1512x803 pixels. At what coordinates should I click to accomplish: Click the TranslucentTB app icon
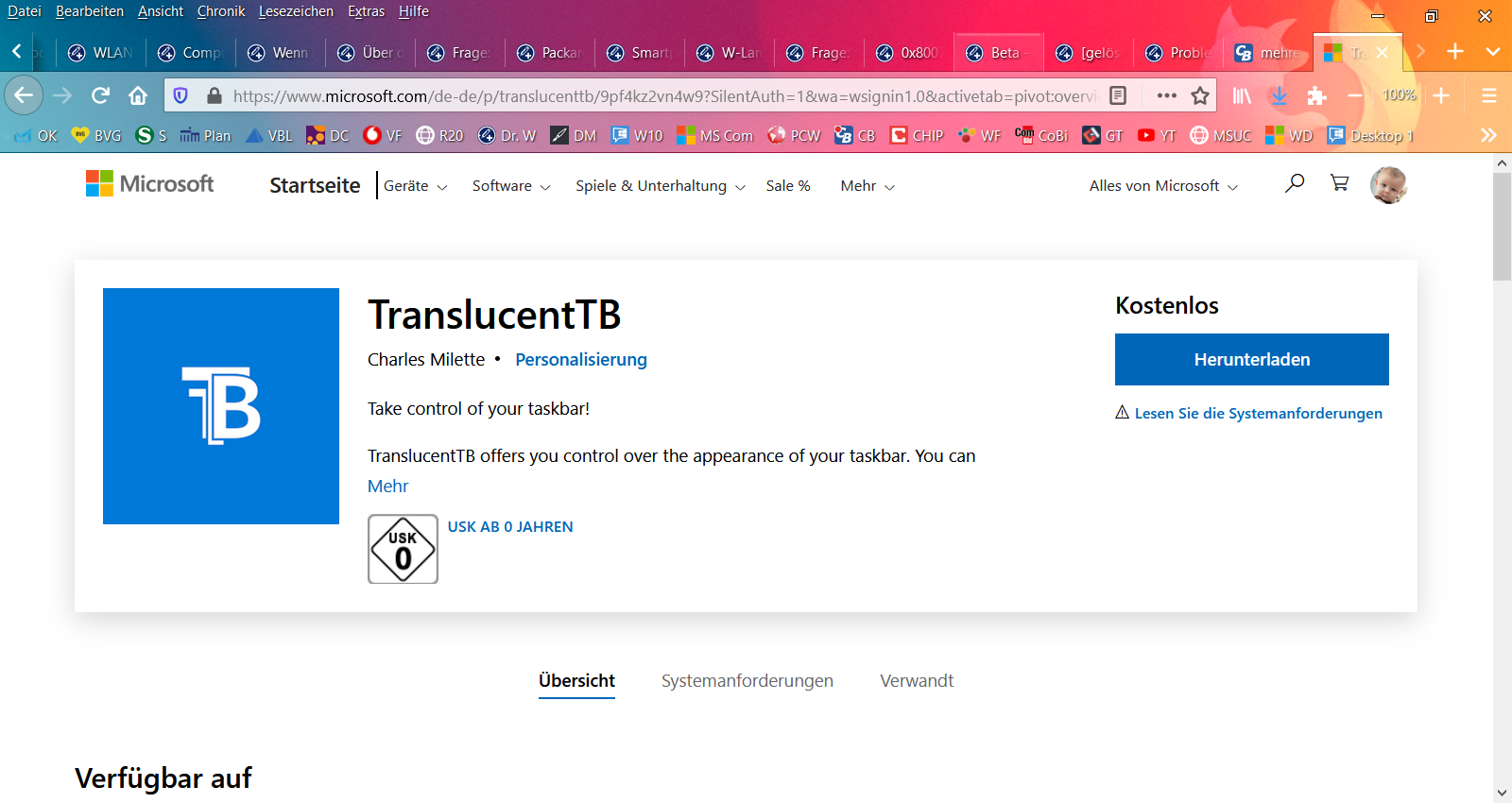tap(221, 406)
